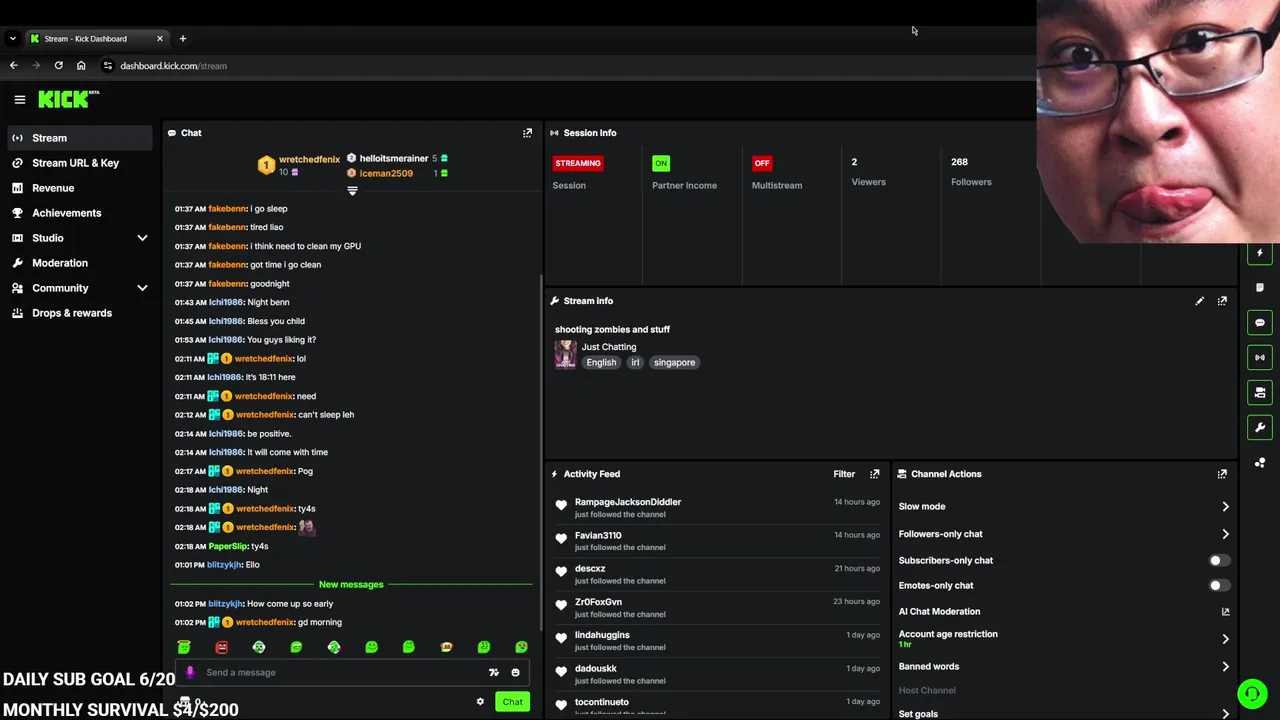
Task: Click top gifter wretchedfenix in leaderboard
Action: click(309, 159)
